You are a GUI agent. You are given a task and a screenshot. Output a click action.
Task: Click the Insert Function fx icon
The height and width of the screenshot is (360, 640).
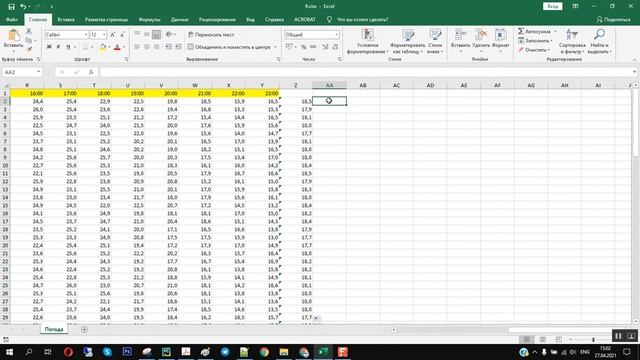click(x=91, y=72)
